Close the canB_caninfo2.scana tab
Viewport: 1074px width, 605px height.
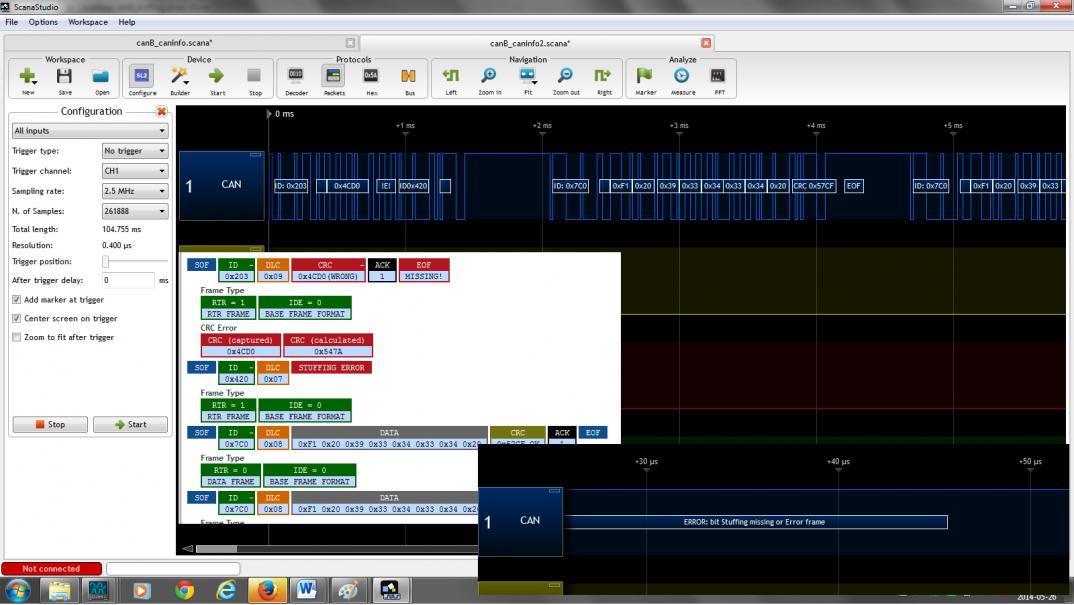(705, 43)
